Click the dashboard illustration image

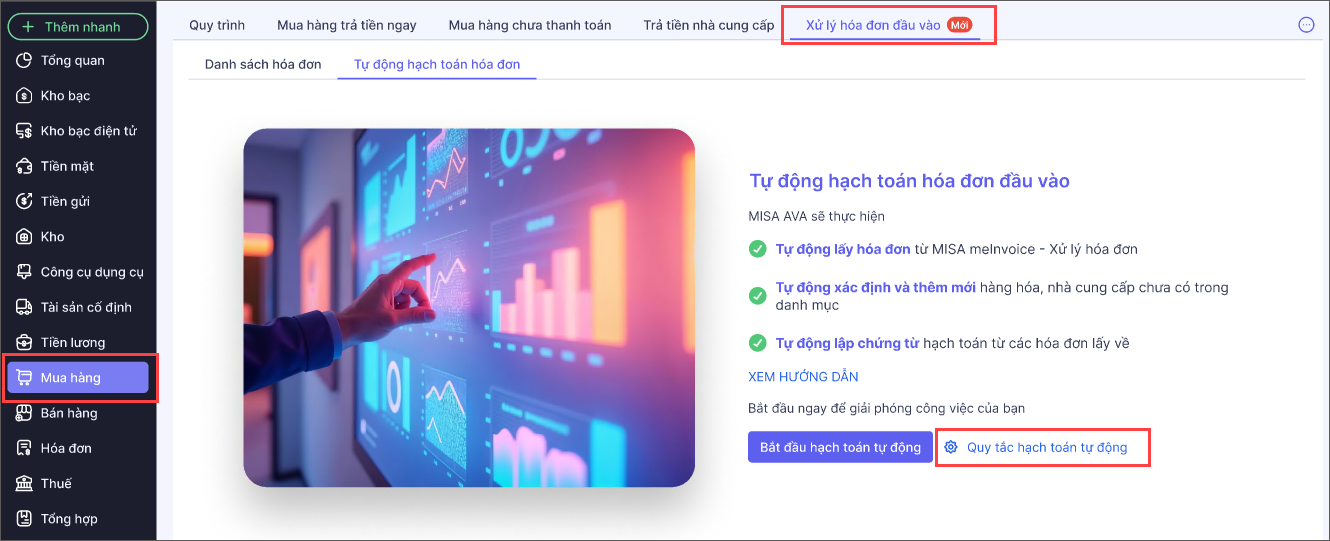(x=469, y=308)
